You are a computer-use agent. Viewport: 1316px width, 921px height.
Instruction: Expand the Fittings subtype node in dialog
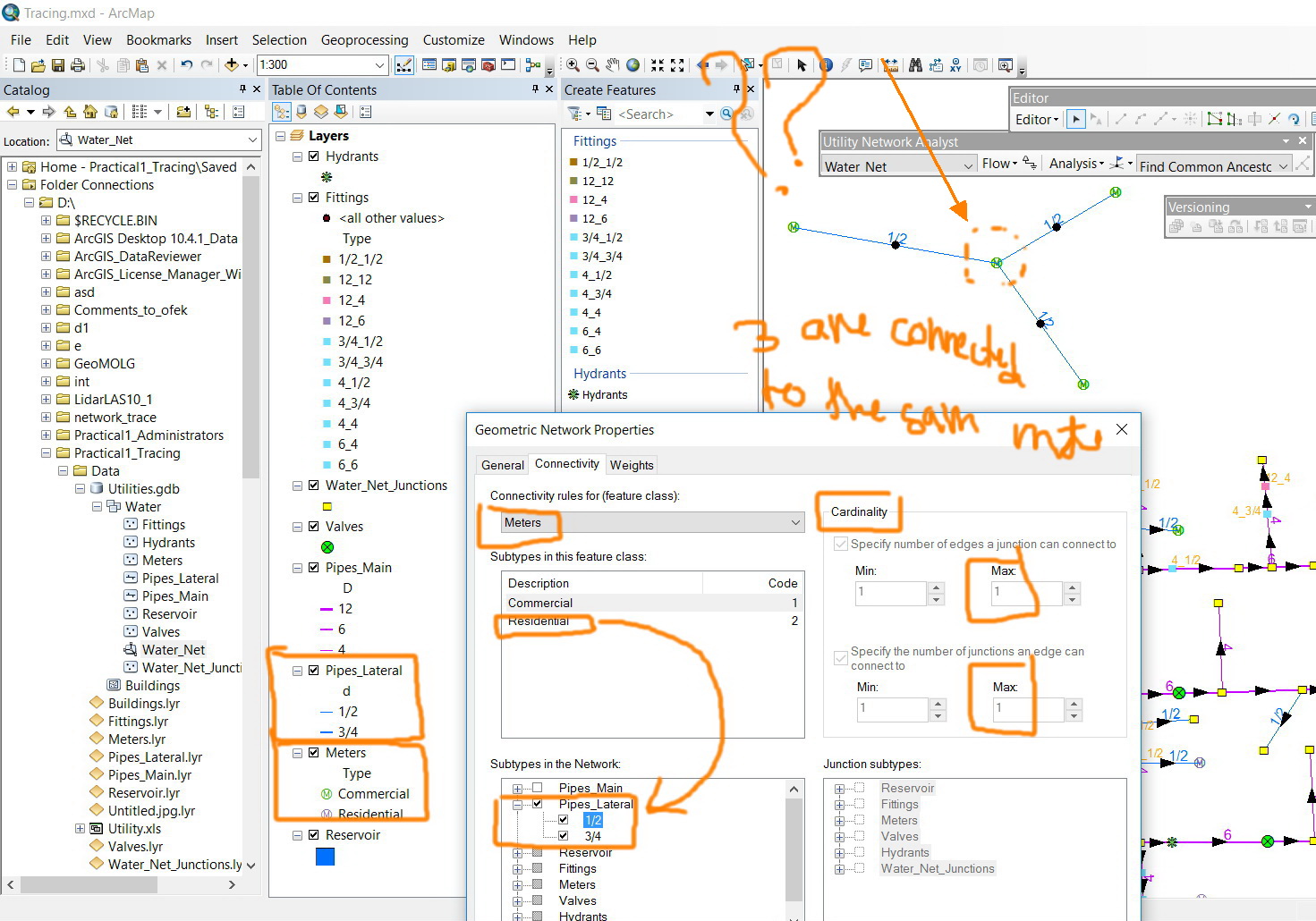tap(517, 868)
